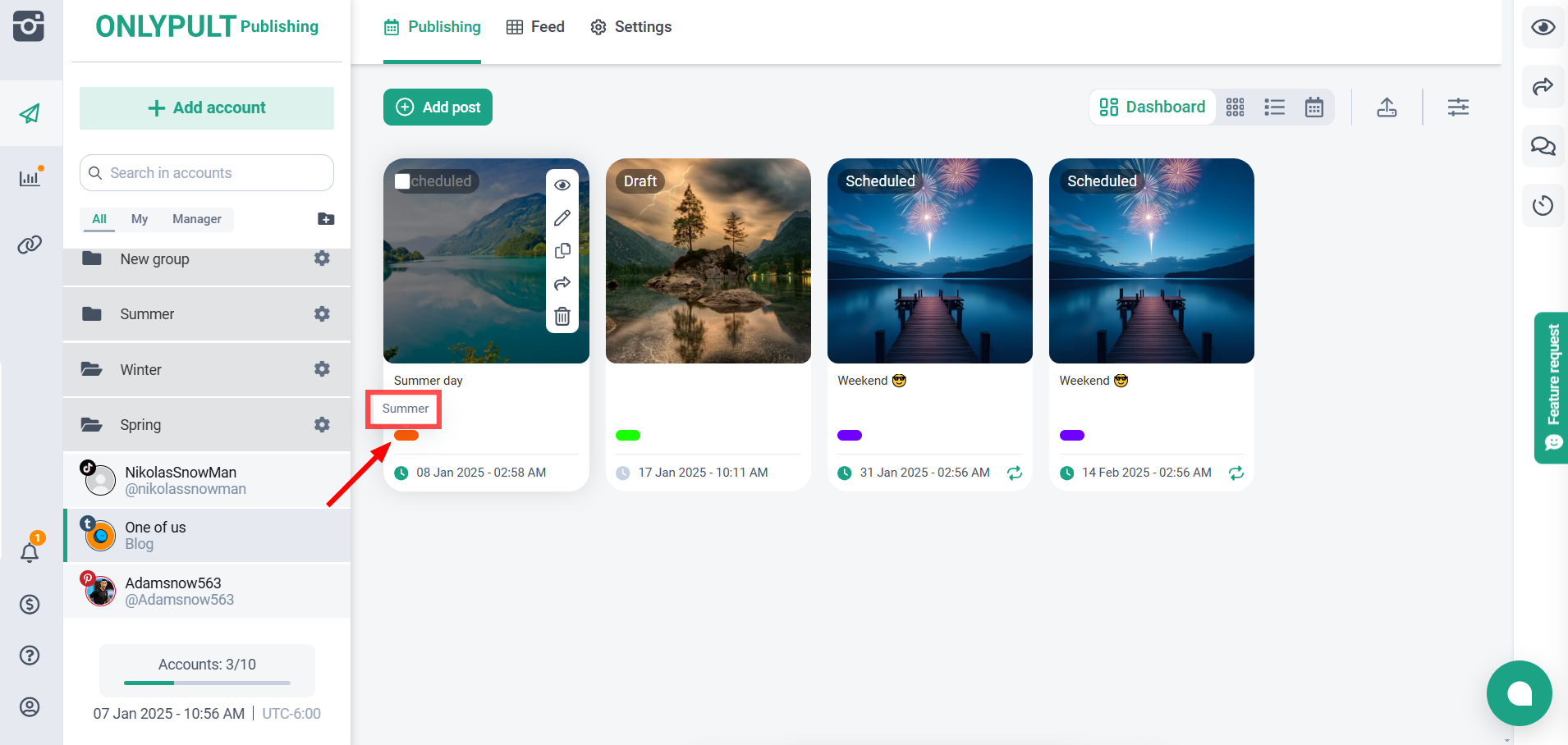Click the Add post button
Viewport: 1568px width, 745px height.
(x=438, y=107)
